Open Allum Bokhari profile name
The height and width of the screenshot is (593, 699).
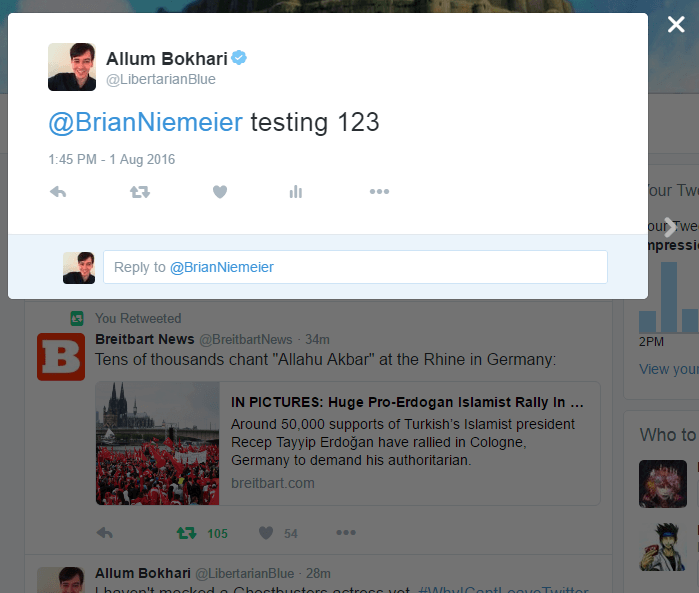point(167,58)
